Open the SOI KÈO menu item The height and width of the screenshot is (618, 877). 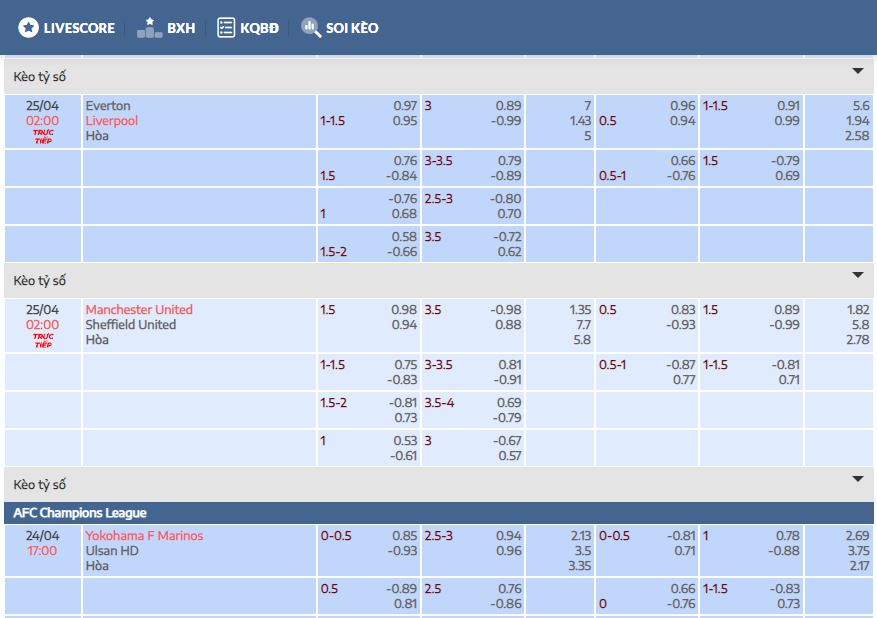[x=352, y=28]
